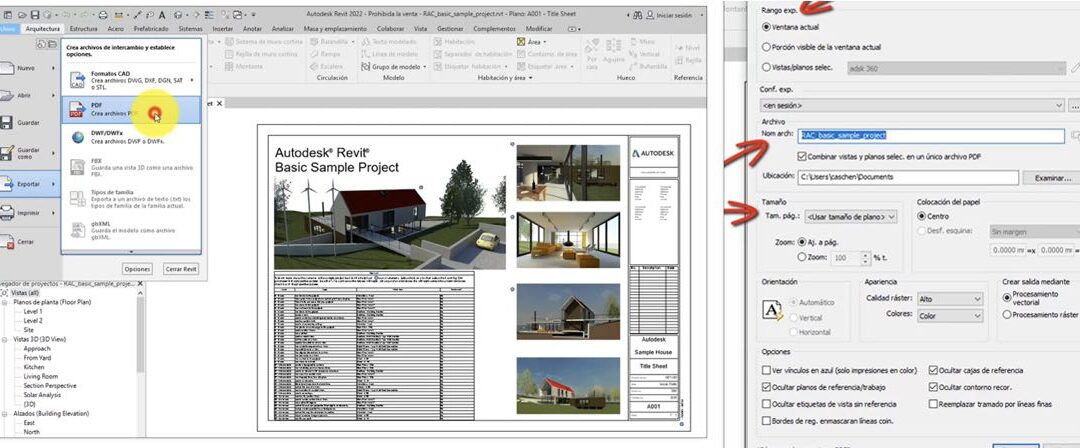This screenshot has width=1080, height=448.
Task: Open the Tam. pág. size dropdown
Action: pyautogui.click(x=851, y=217)
